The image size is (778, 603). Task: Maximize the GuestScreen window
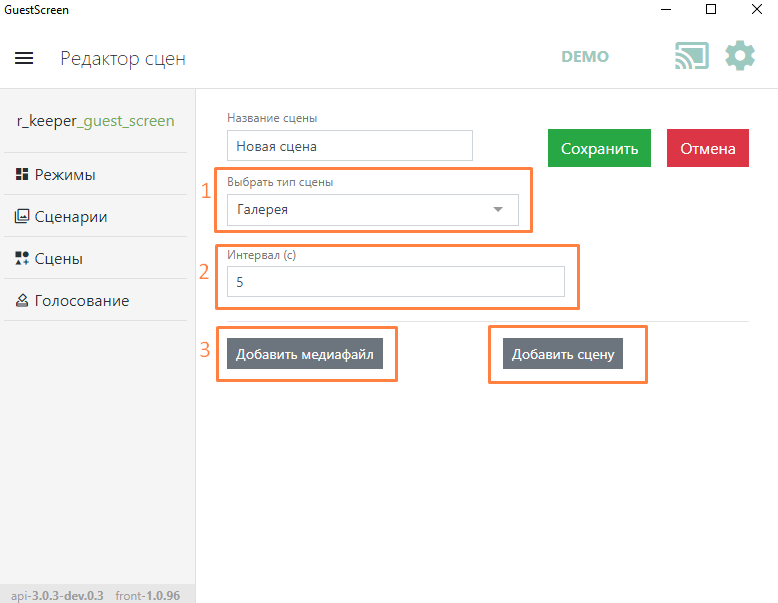pyautogui.click(x=711, y=10)
